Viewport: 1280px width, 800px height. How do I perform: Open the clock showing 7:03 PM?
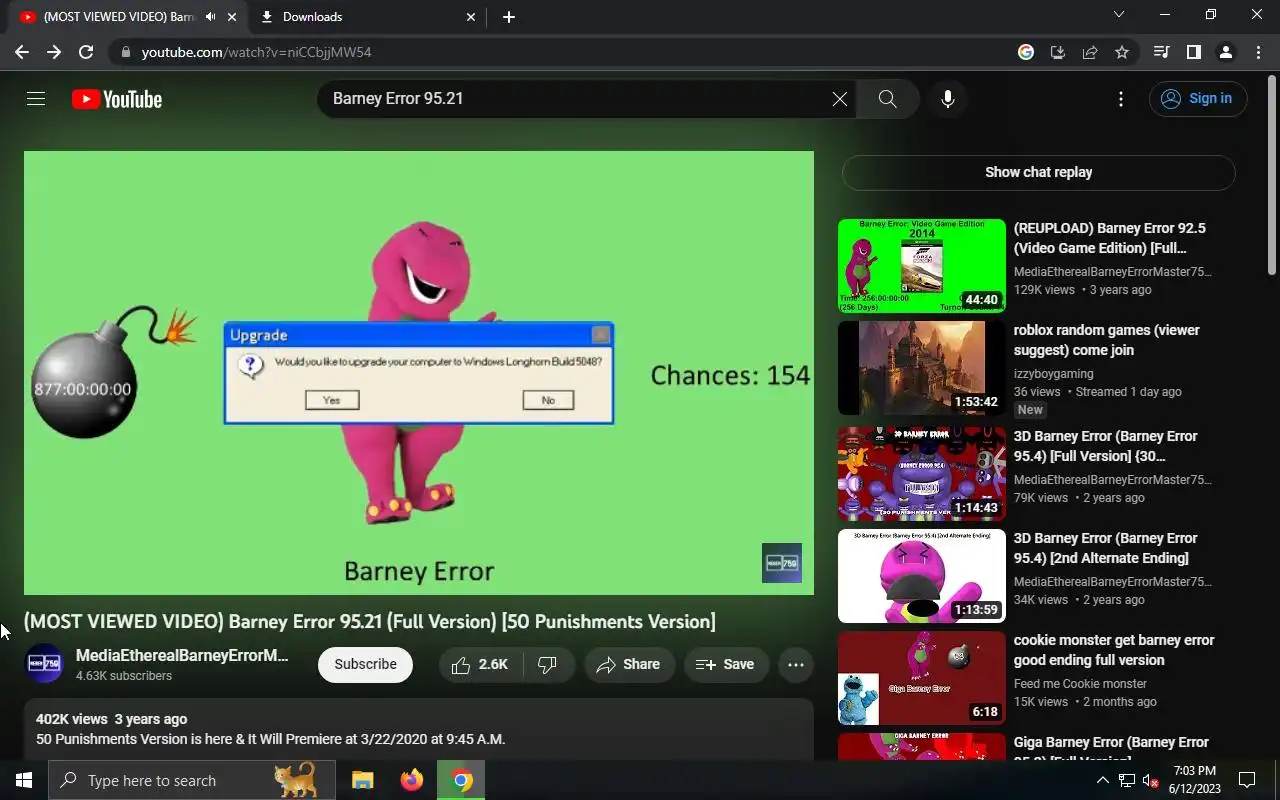point(1193,780)
